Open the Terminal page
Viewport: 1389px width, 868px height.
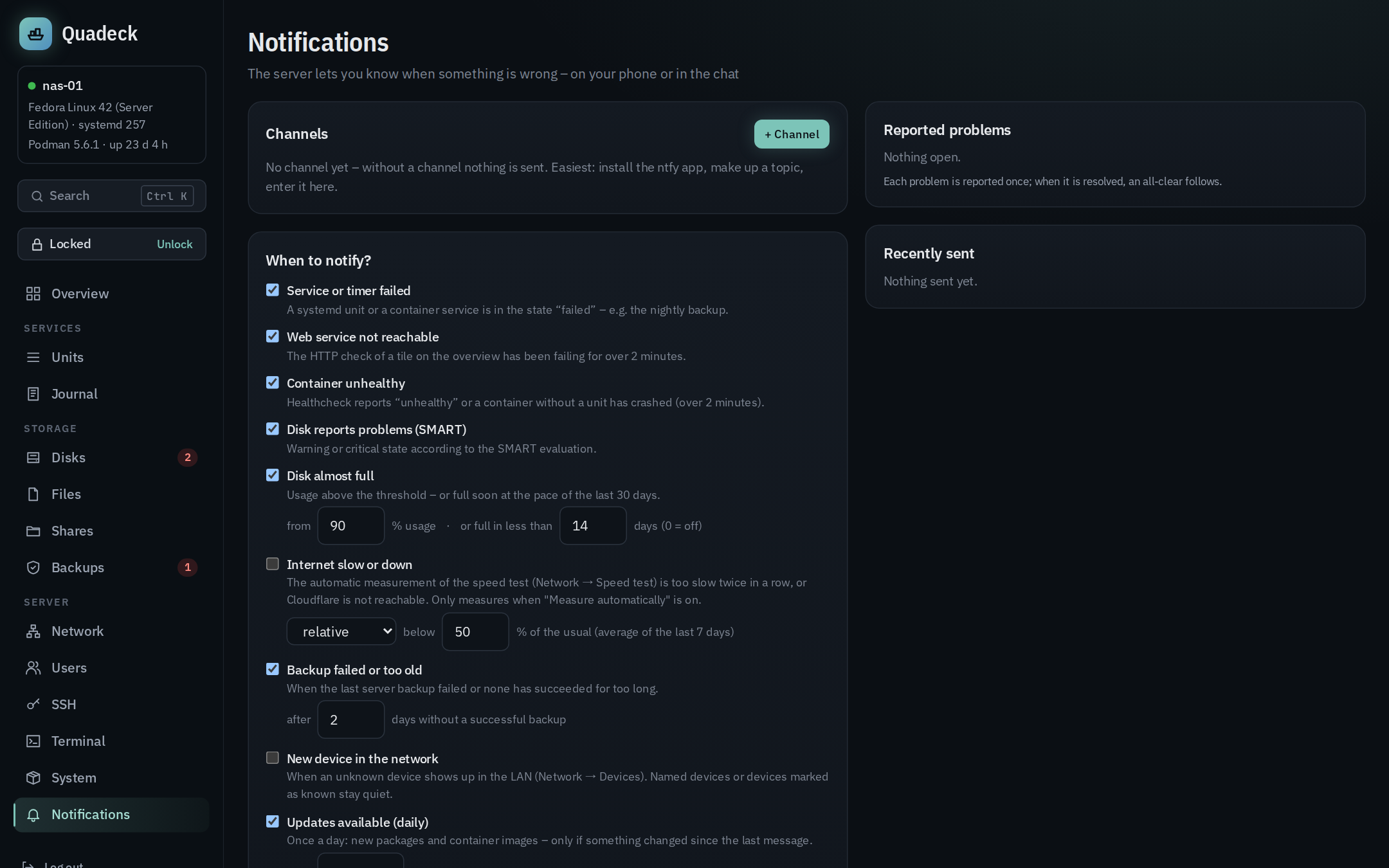[111, 741]
